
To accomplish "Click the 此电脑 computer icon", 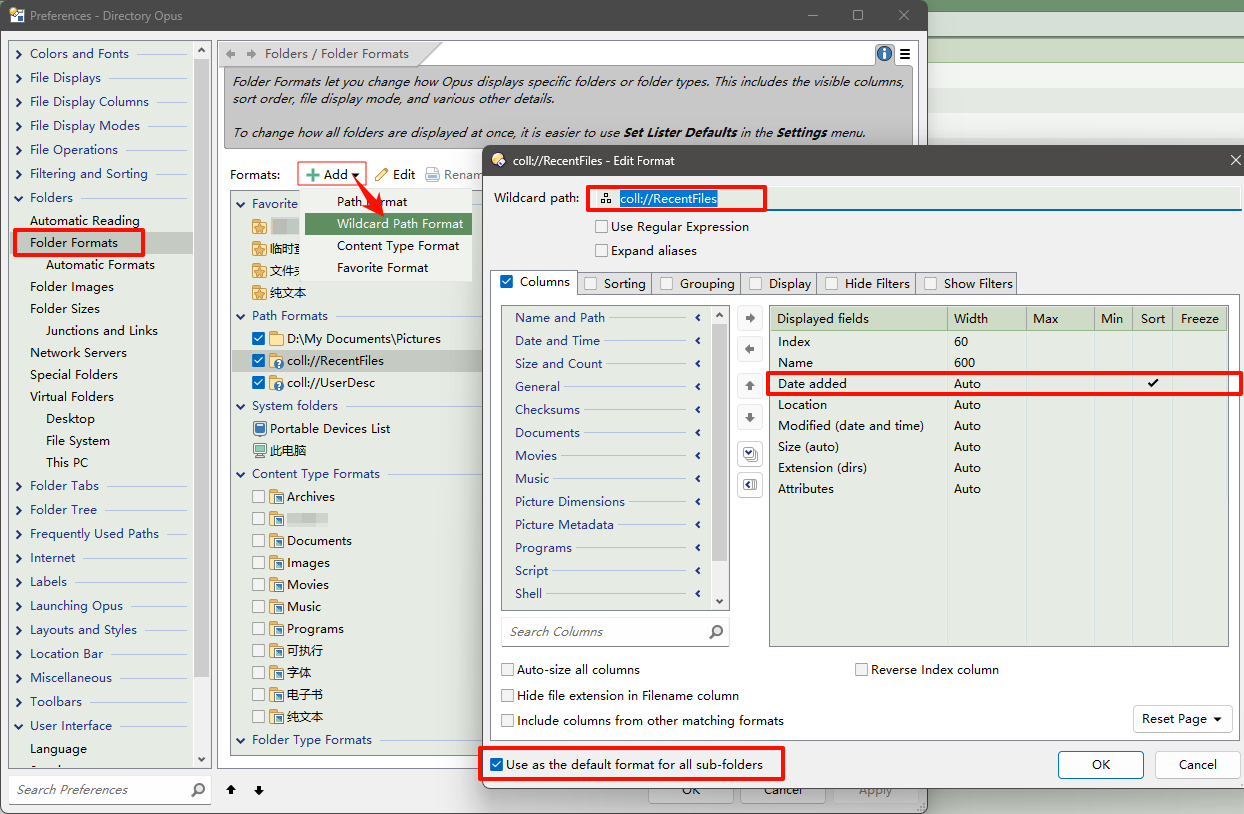I will tap(260, 451).
